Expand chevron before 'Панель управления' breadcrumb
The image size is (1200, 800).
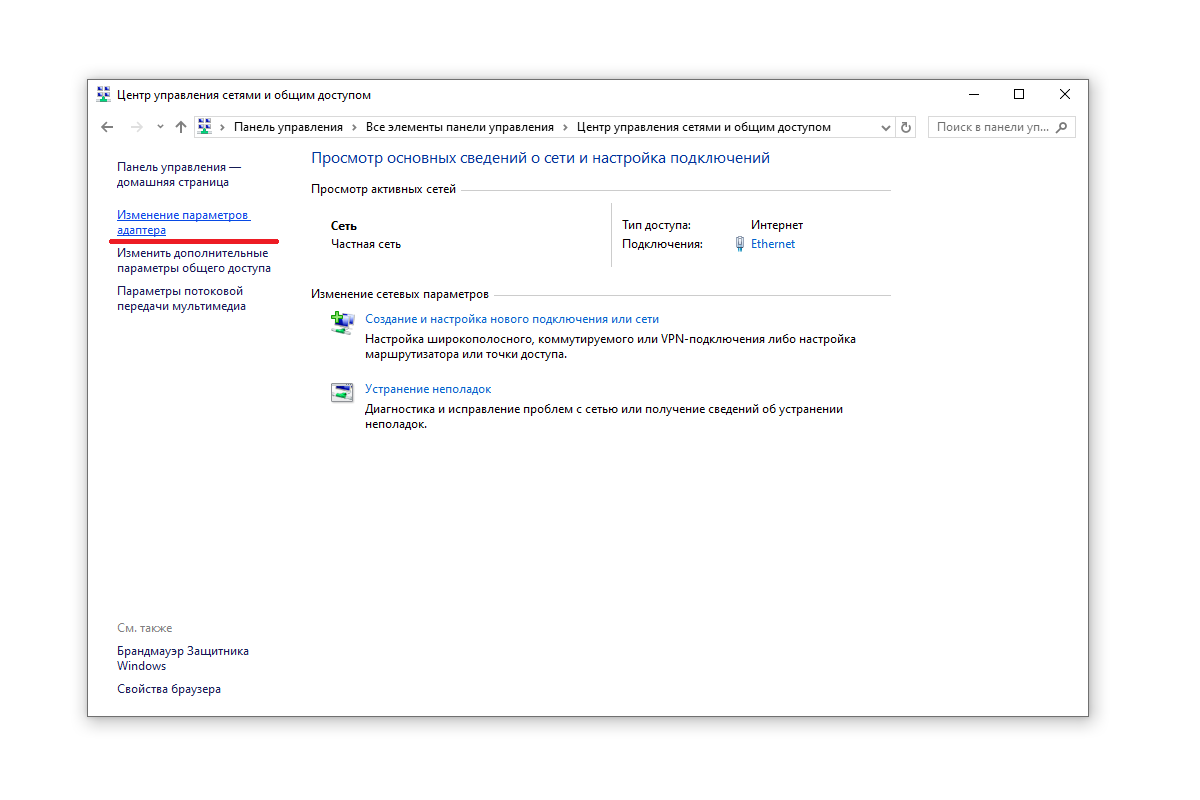click(x=222, y=127)
